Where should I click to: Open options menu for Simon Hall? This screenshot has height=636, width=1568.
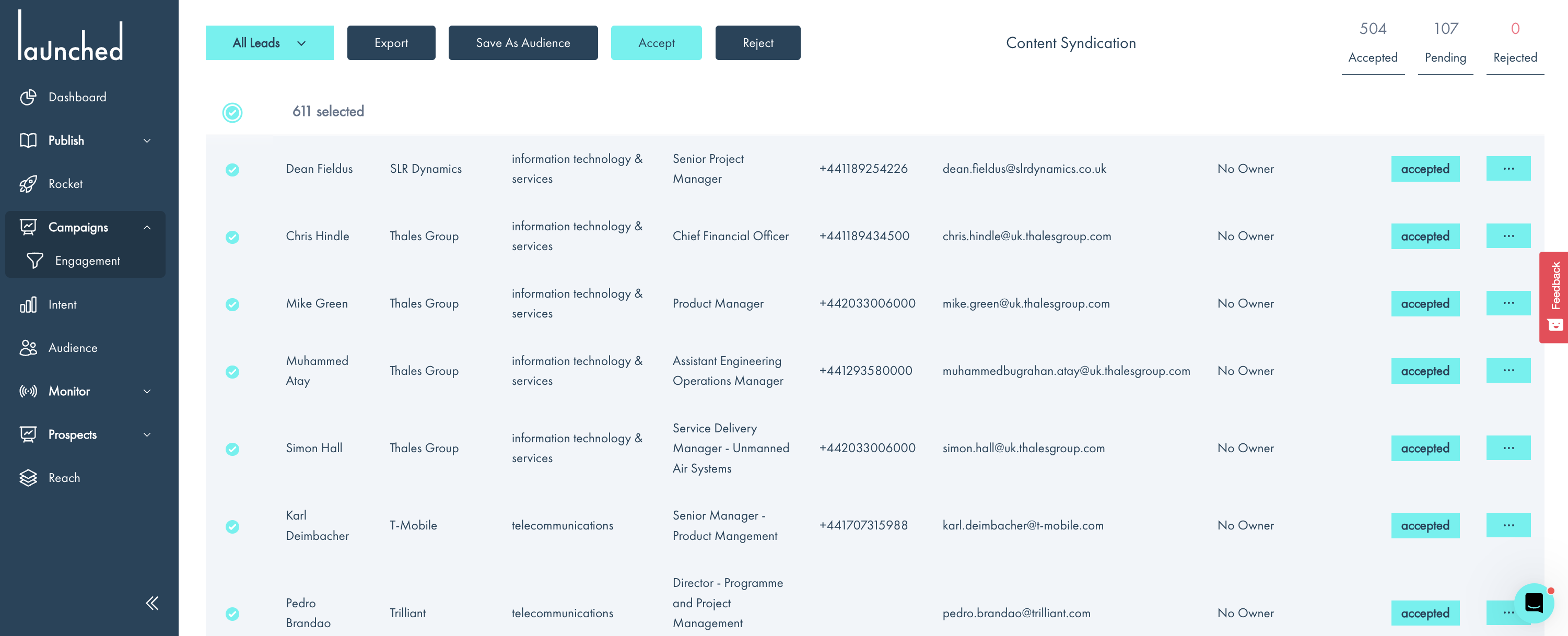coord(1508,448)
